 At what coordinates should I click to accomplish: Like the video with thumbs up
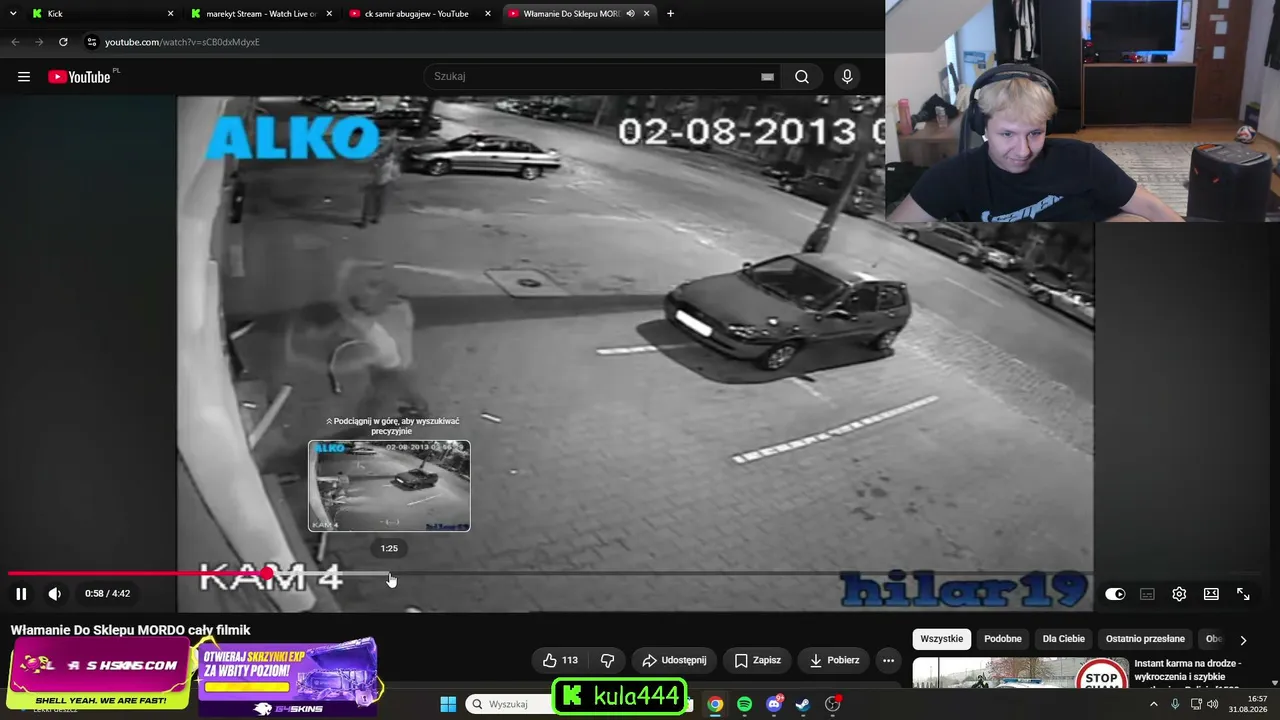click(x=560, y=660)
